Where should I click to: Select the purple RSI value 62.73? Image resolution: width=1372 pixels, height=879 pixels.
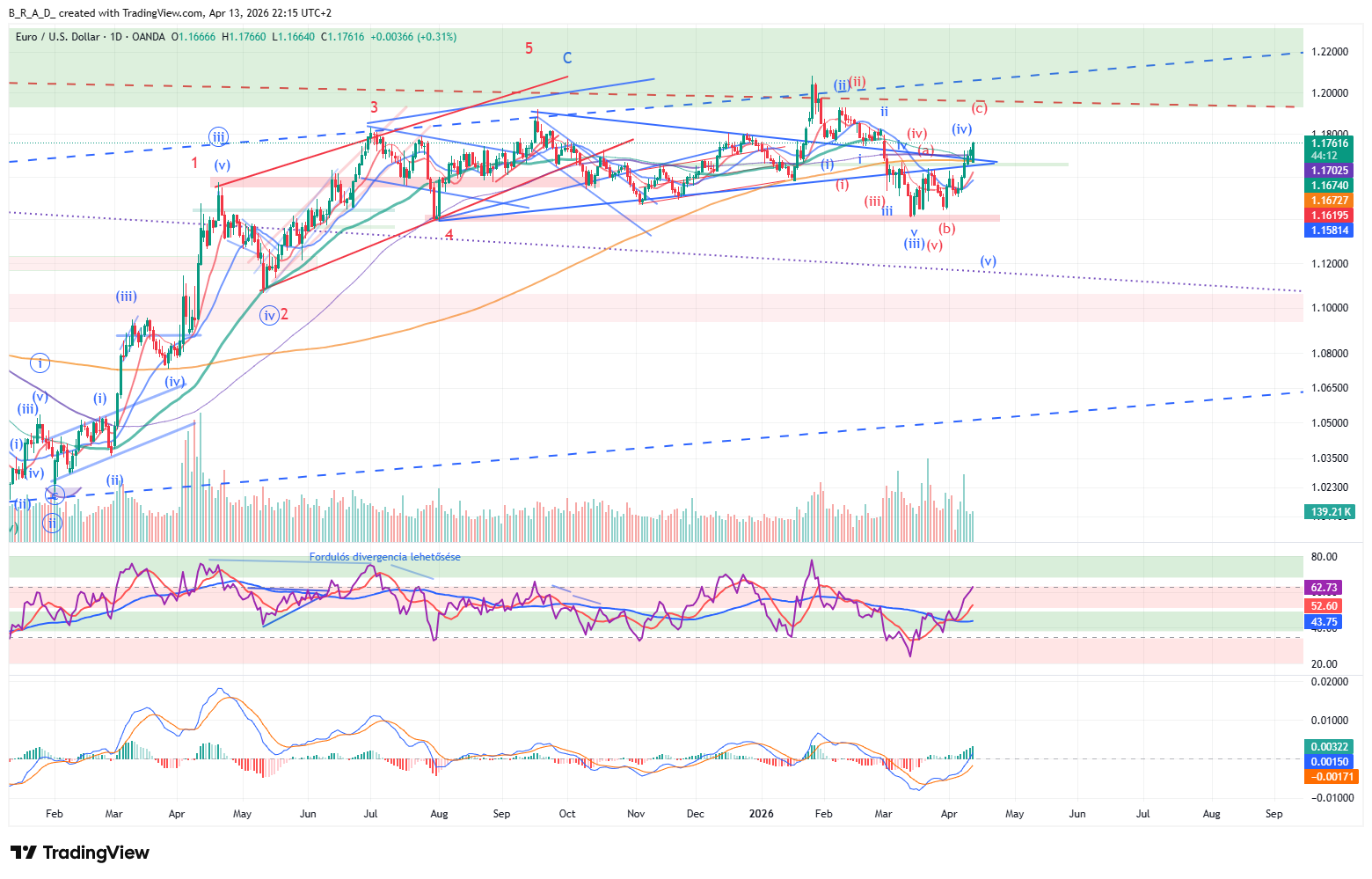[x=1324, y=588]
